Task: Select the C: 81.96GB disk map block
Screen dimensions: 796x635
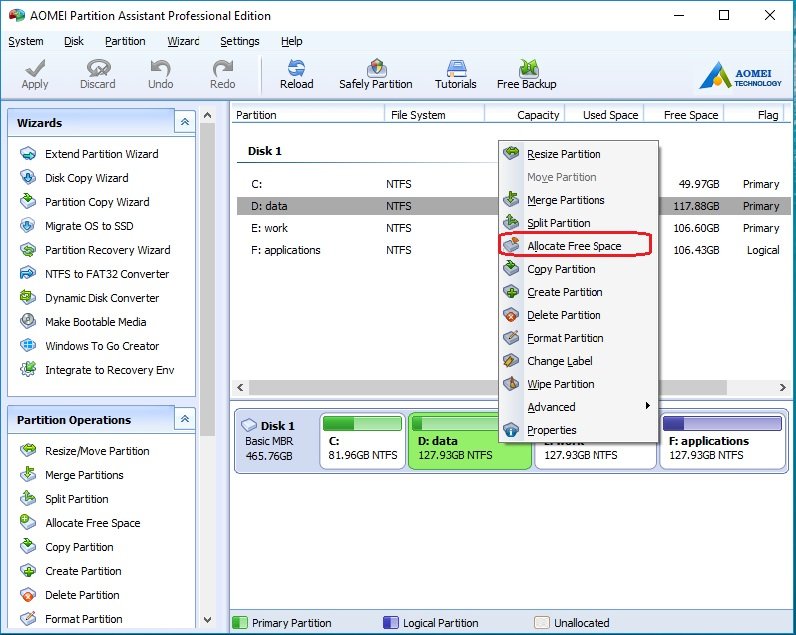Action: coord(362,441)
